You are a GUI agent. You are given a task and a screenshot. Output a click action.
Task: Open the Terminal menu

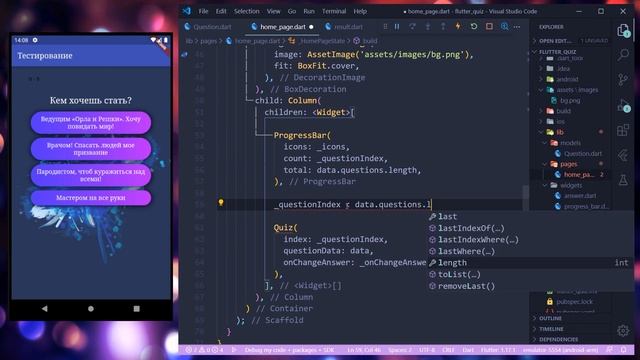pos(334,11)
